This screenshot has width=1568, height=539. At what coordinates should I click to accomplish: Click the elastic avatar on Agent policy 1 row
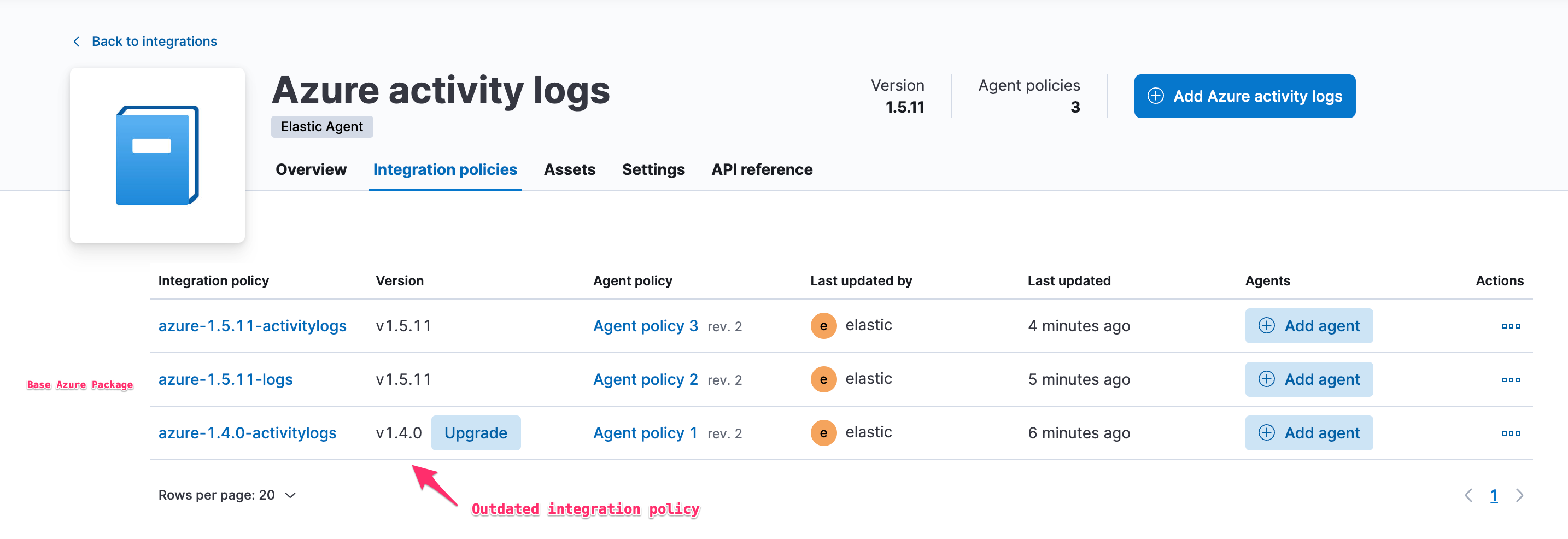coord(823,432)
